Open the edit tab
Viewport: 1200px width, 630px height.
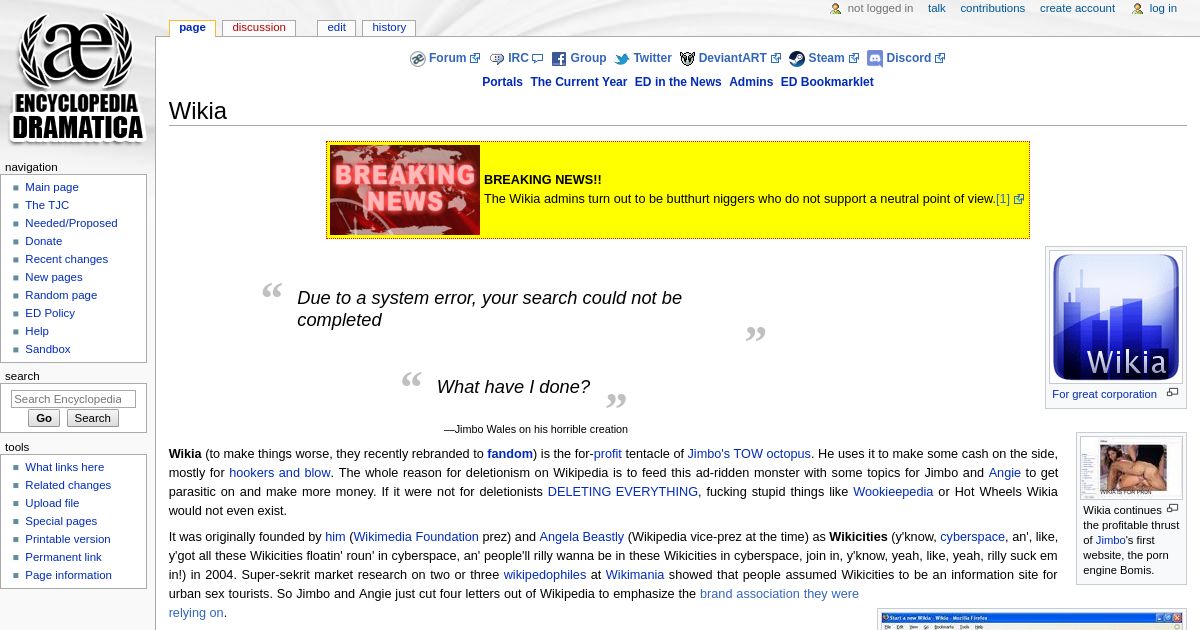pos(336,27)
